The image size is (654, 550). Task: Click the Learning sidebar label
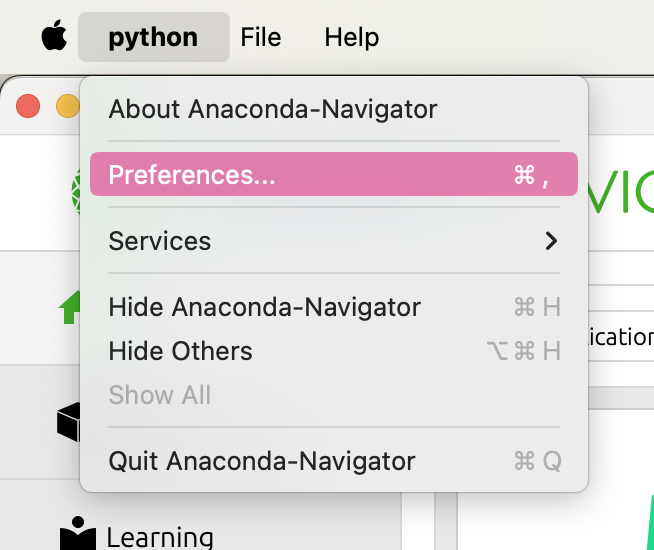click(x=160, y=537)
